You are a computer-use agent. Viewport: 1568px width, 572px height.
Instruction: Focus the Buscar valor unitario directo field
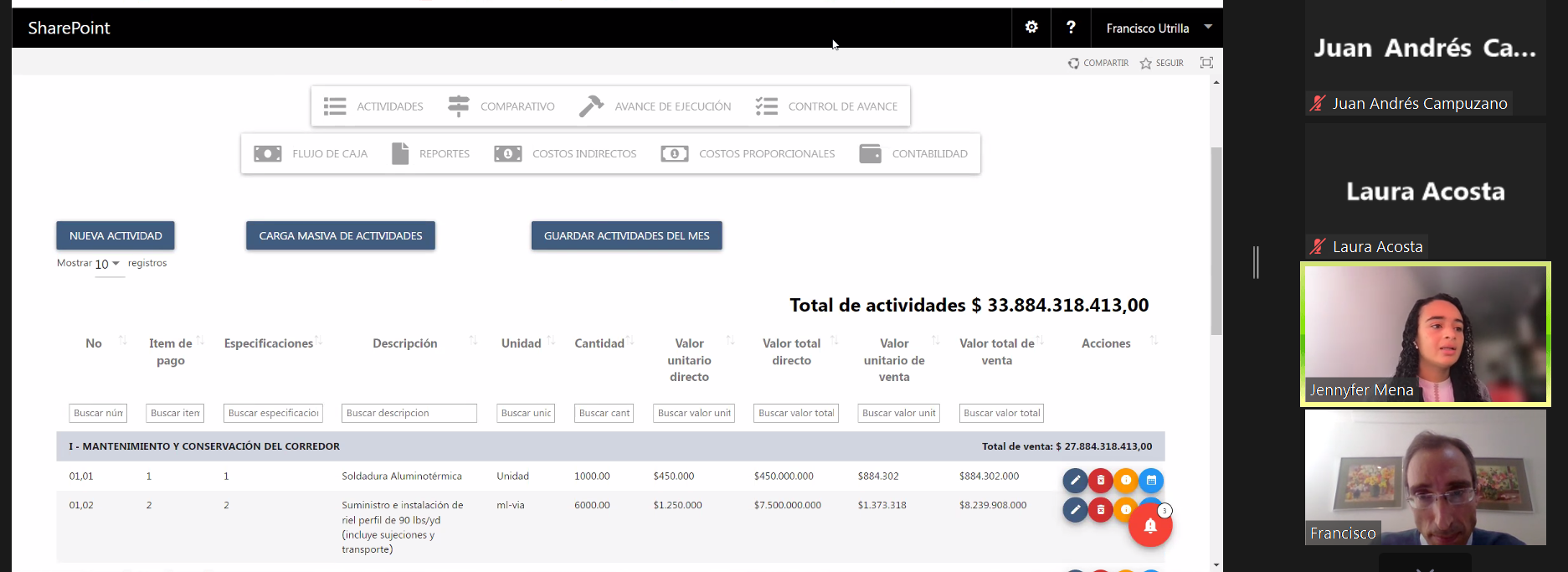point(694,413)
